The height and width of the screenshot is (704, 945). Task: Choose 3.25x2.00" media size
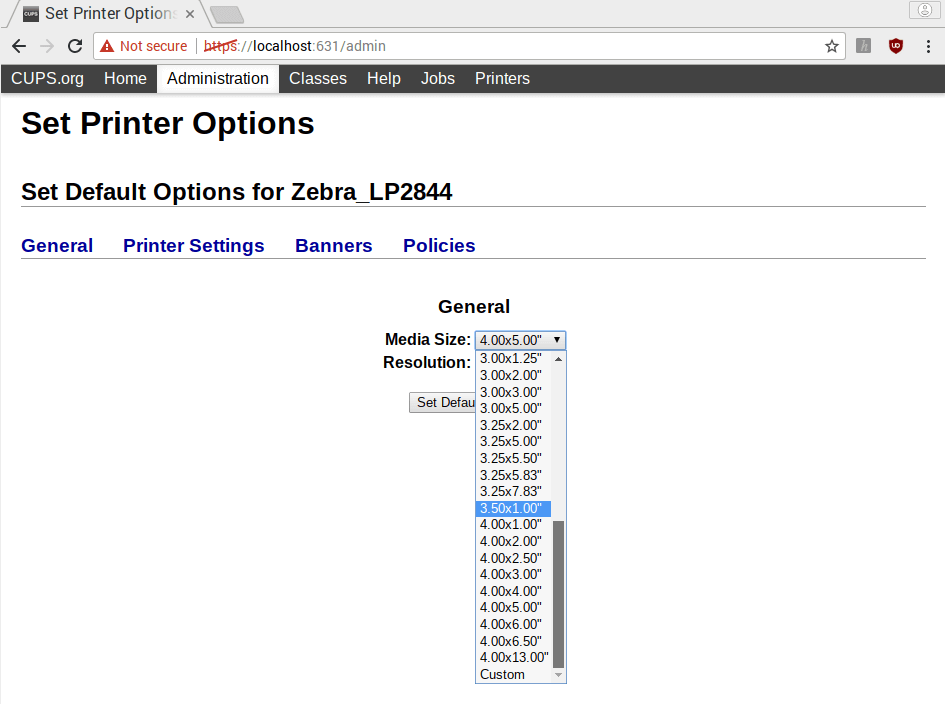(513, 426)
